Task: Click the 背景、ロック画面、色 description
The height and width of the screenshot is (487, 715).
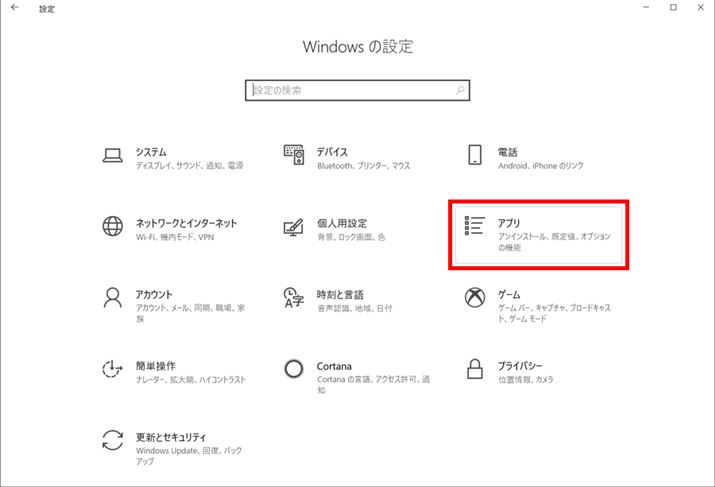Action: coord(351,237)
